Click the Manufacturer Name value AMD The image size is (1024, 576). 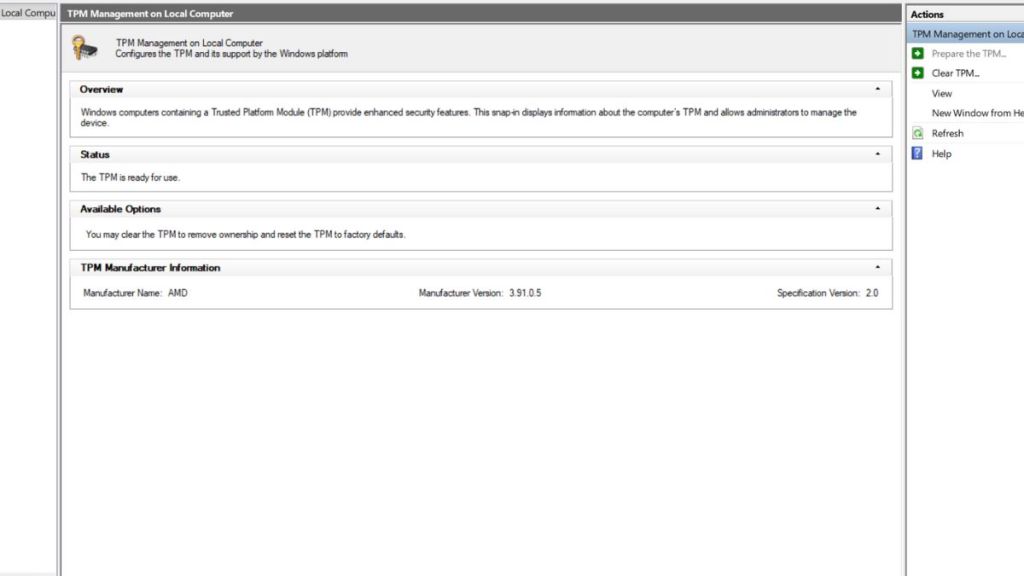click(x=177, y=293)
